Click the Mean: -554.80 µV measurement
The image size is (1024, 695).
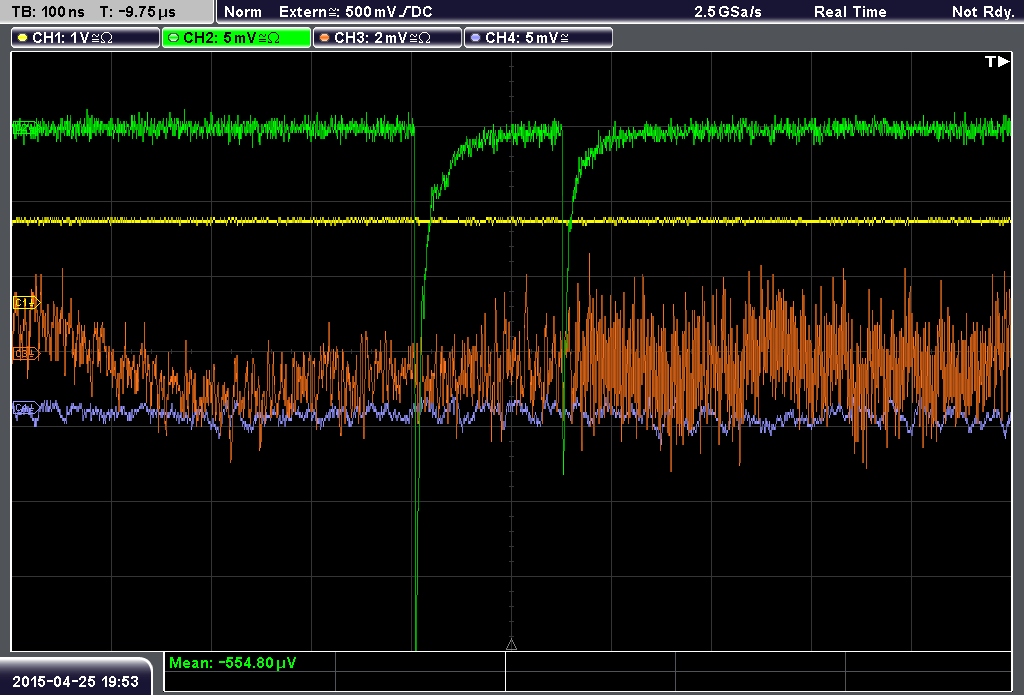(232, 662)
